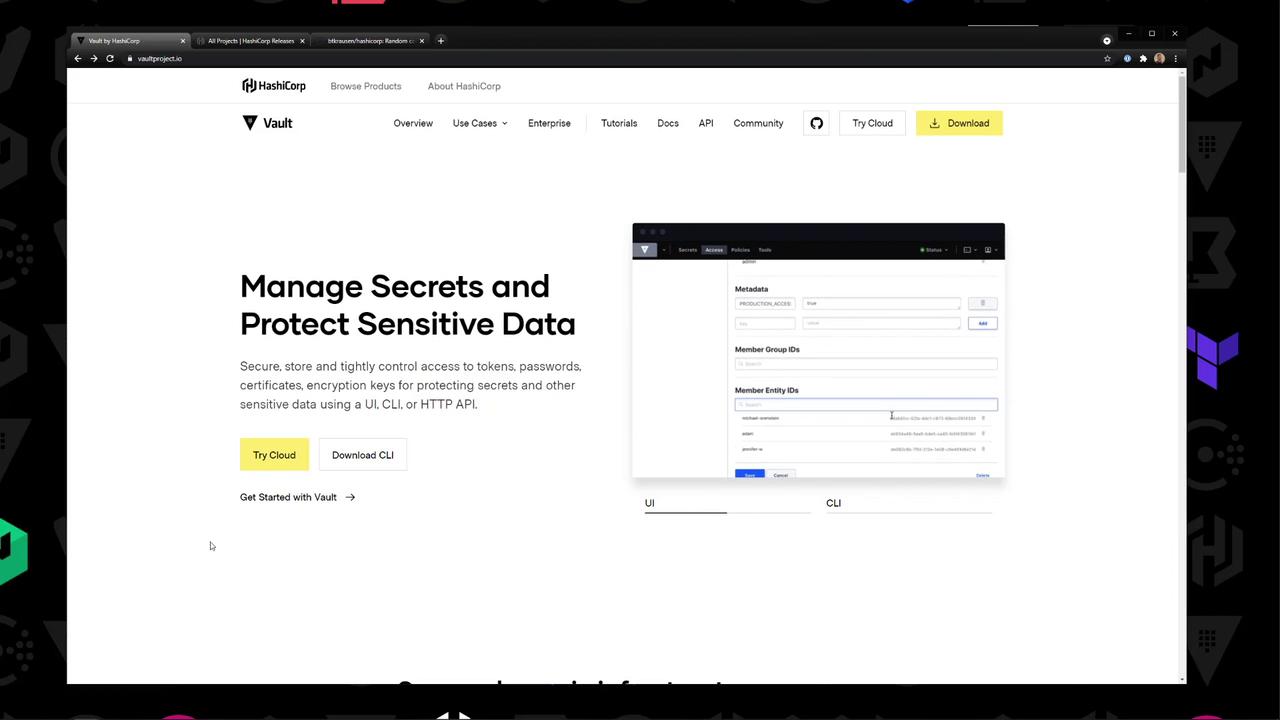Viewport: 1280px width, 720px height.
Task: Open the Overview nav item
Action: [413, 123]
